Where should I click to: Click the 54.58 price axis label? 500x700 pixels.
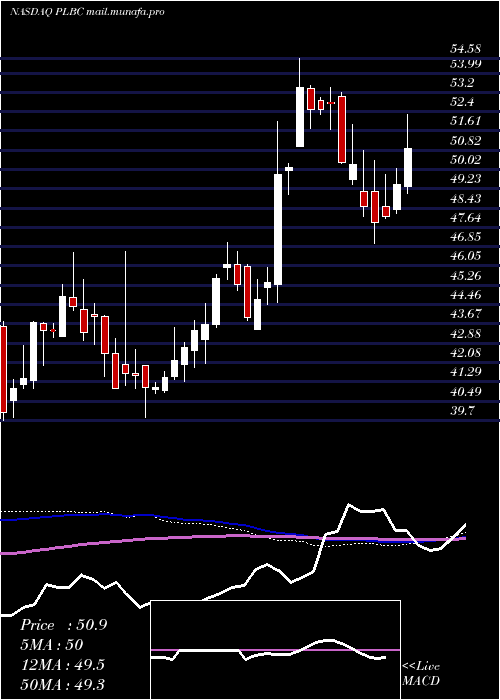466,49
